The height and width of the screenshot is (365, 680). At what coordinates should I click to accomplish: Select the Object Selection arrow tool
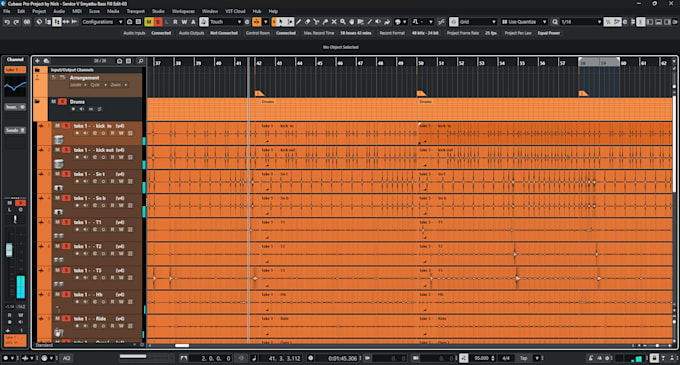coord(281,22)
